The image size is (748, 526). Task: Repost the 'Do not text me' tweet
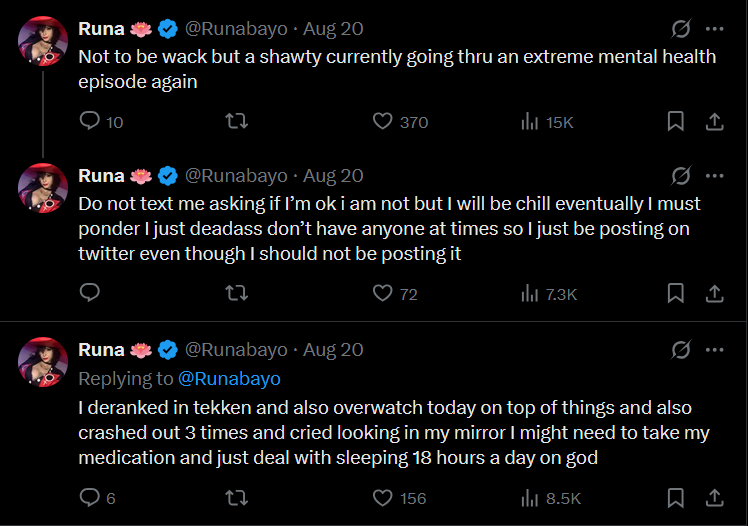(236, 294)
